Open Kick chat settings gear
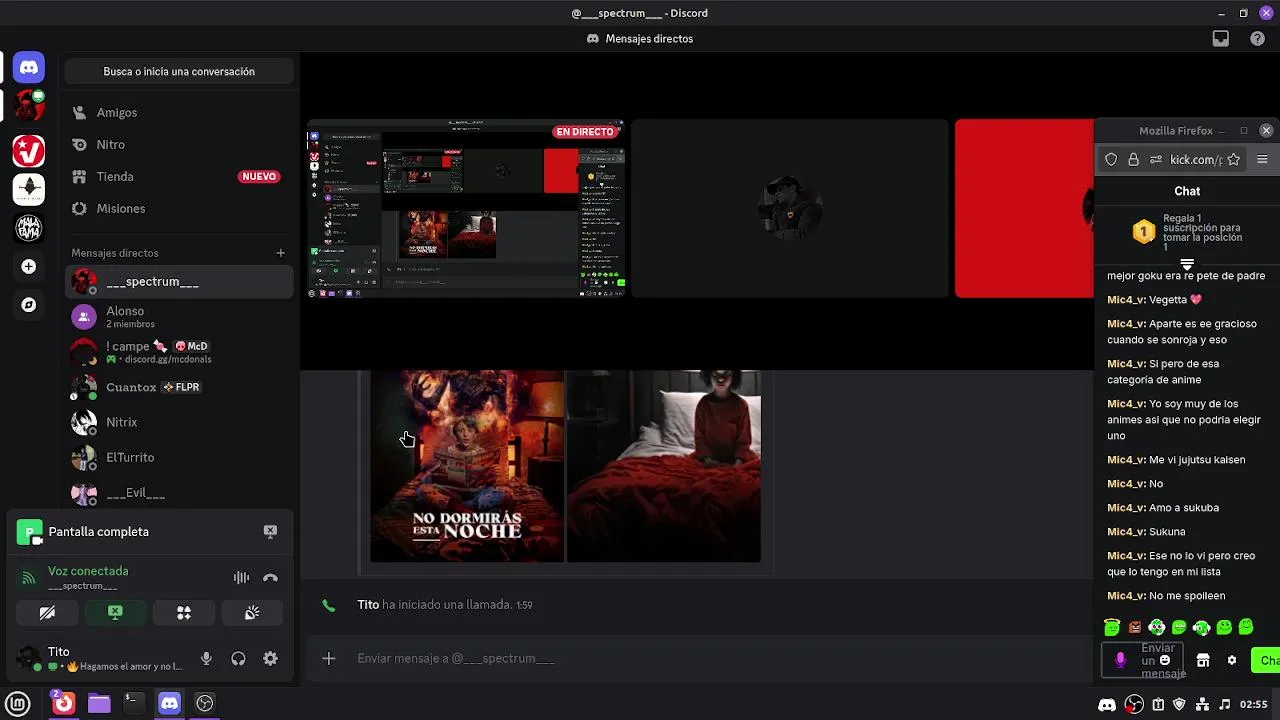1280x720 pixels. click(x=1232, y=661)
